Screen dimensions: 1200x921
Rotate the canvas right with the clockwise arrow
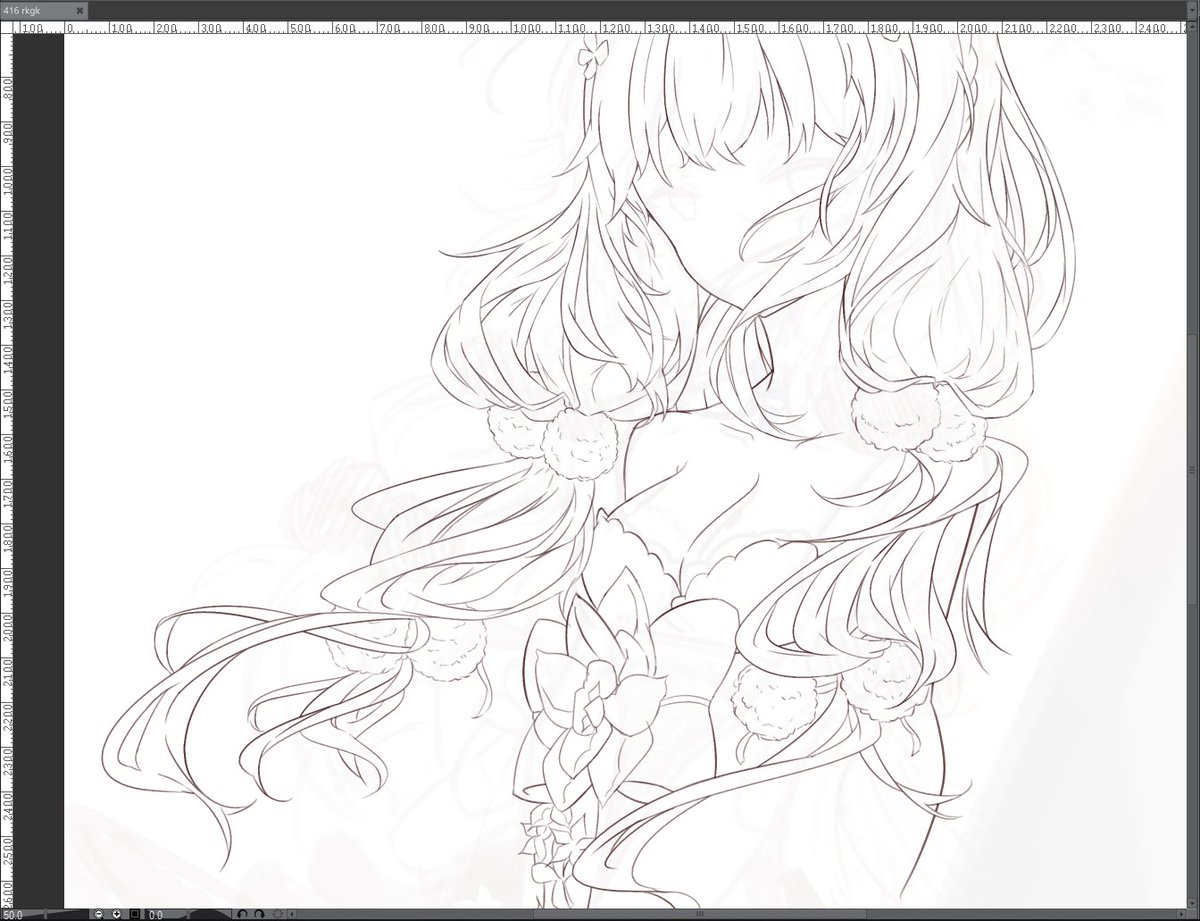tap(259, 914)
